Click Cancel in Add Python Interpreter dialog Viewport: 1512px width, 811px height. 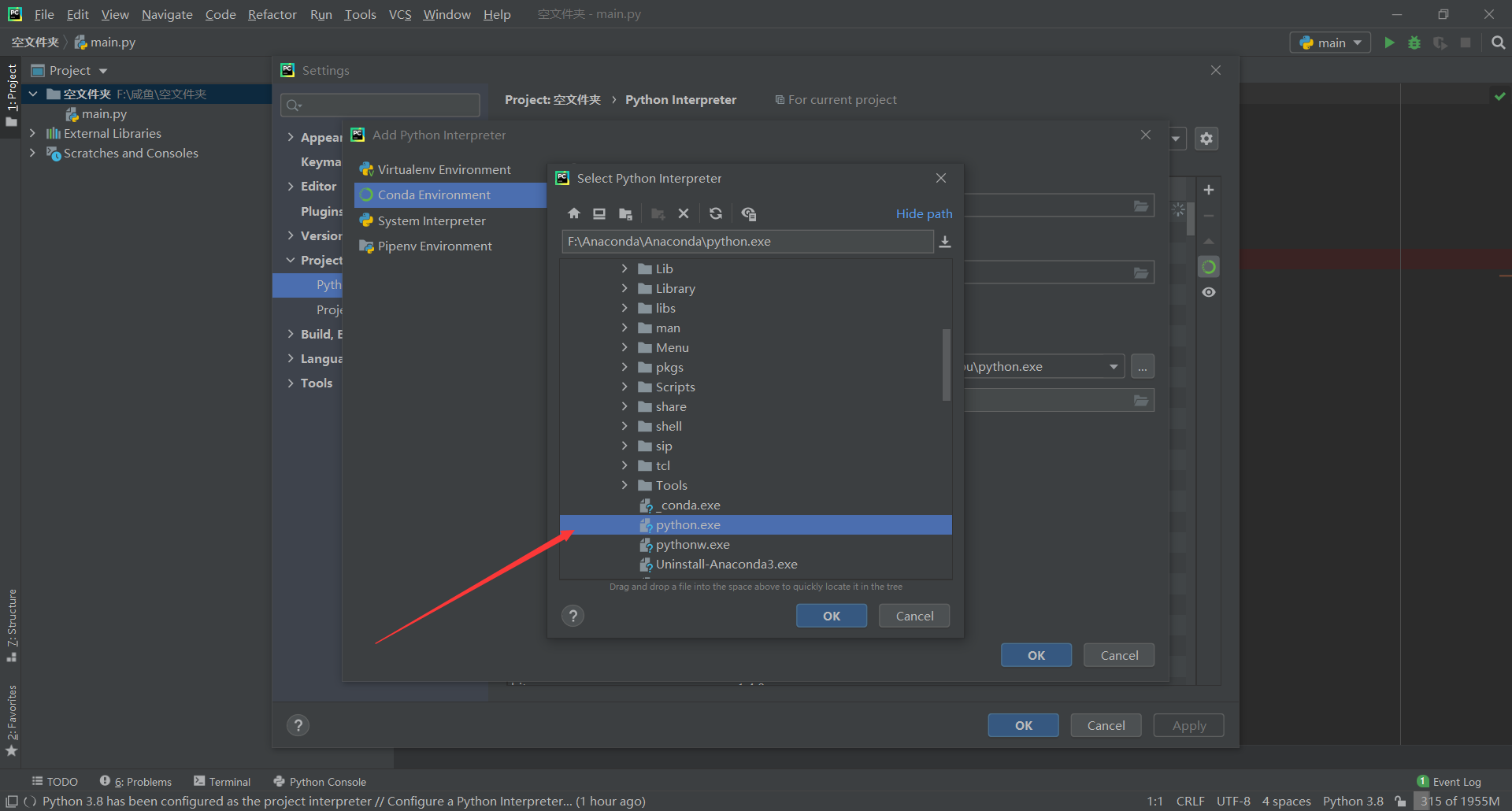click(x=1119, y=655)
